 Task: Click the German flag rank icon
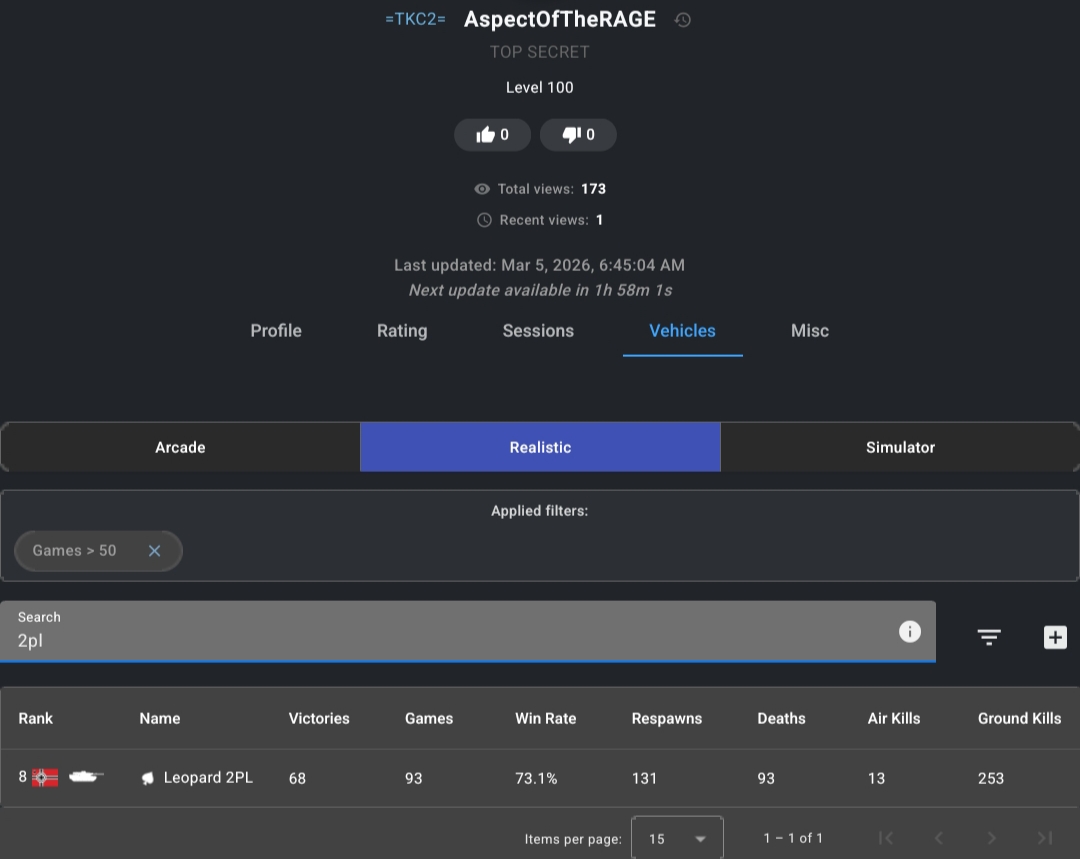[x=45, y=777]
